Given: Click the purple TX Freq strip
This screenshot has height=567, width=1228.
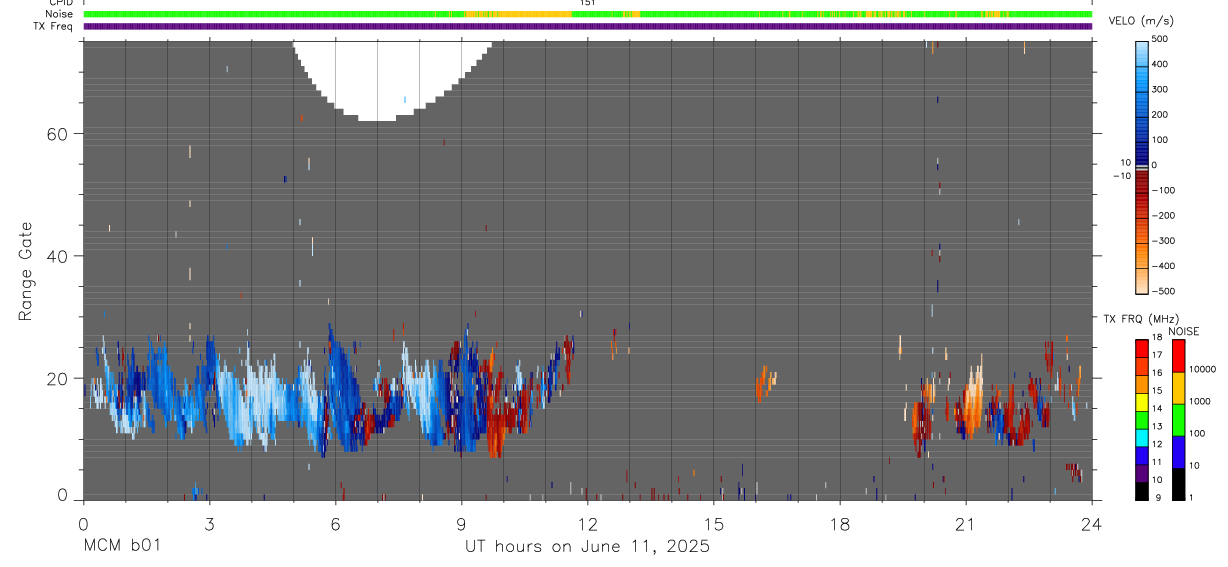Looking at the screenshot, I should pos(588,26).
